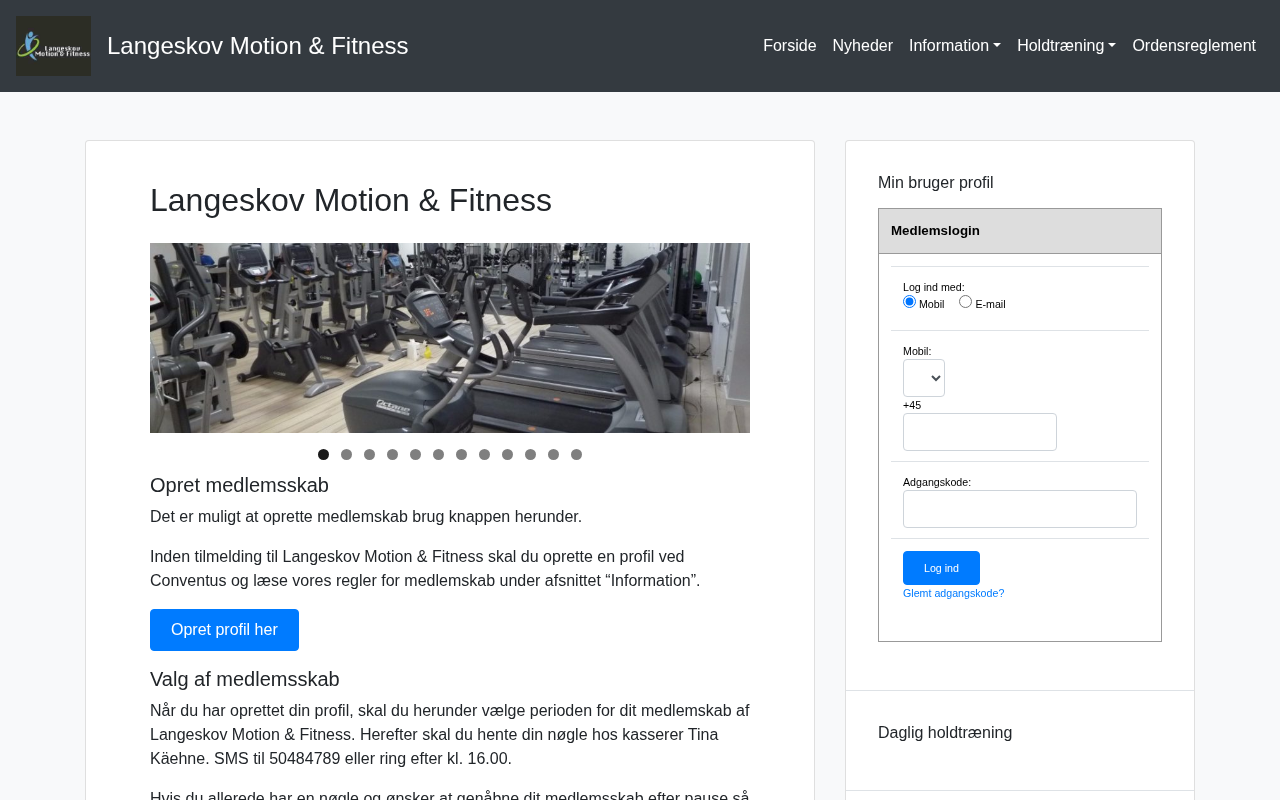Jump to the last carousel slide dot

pos(576,455)
